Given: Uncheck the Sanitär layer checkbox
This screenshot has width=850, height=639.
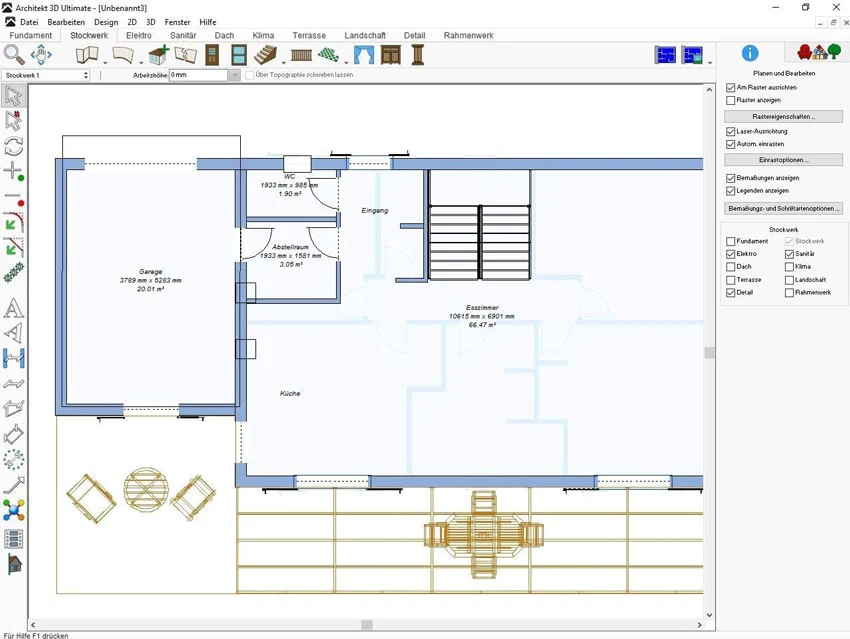Looking at the screenshot, I should point(789,254).
